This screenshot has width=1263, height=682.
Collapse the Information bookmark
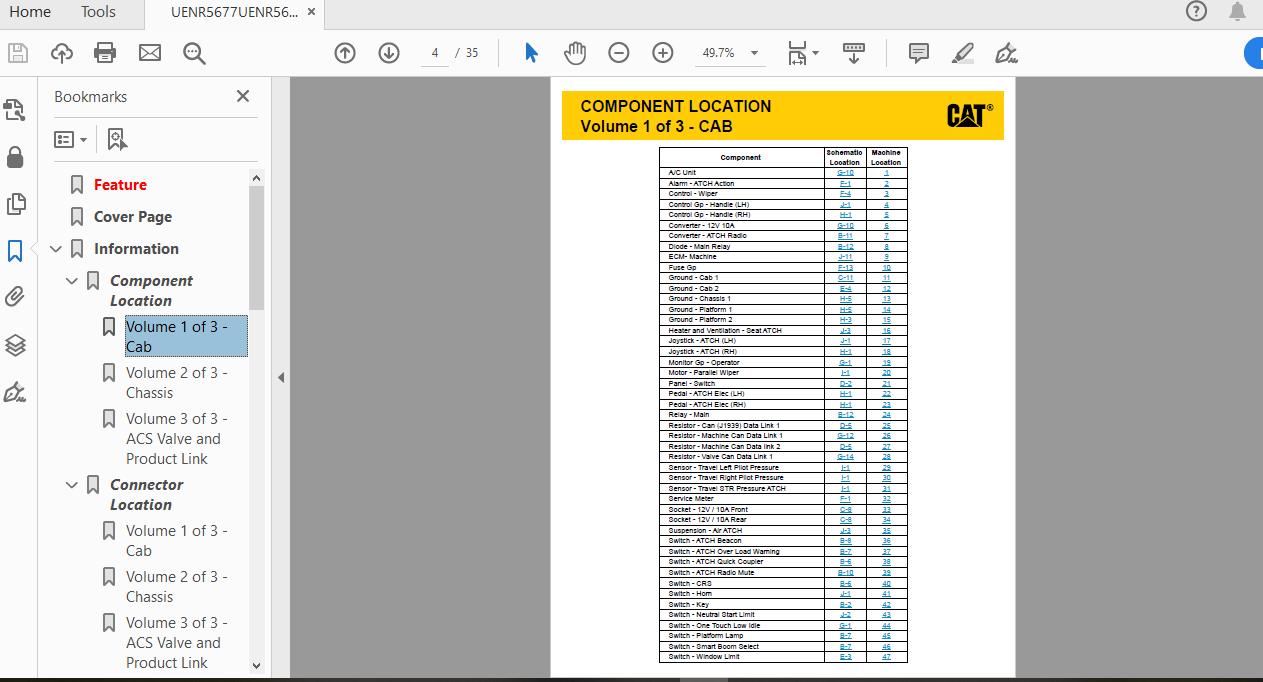[55, 249]
